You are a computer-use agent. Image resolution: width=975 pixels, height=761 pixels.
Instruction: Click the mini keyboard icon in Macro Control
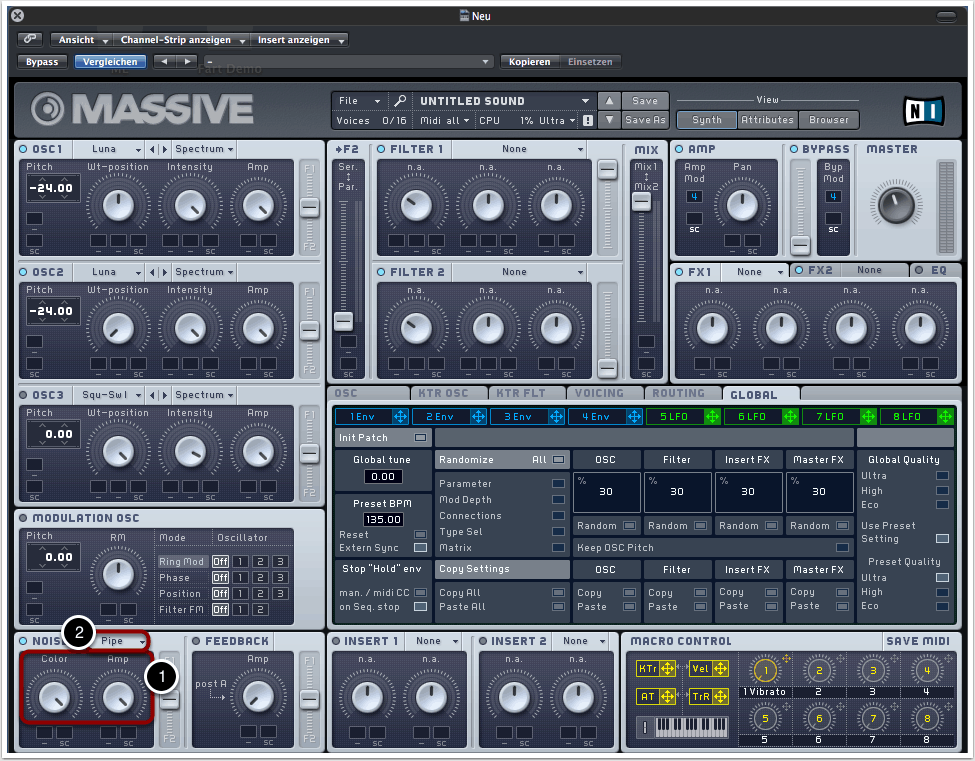click(x=693, y=727)
